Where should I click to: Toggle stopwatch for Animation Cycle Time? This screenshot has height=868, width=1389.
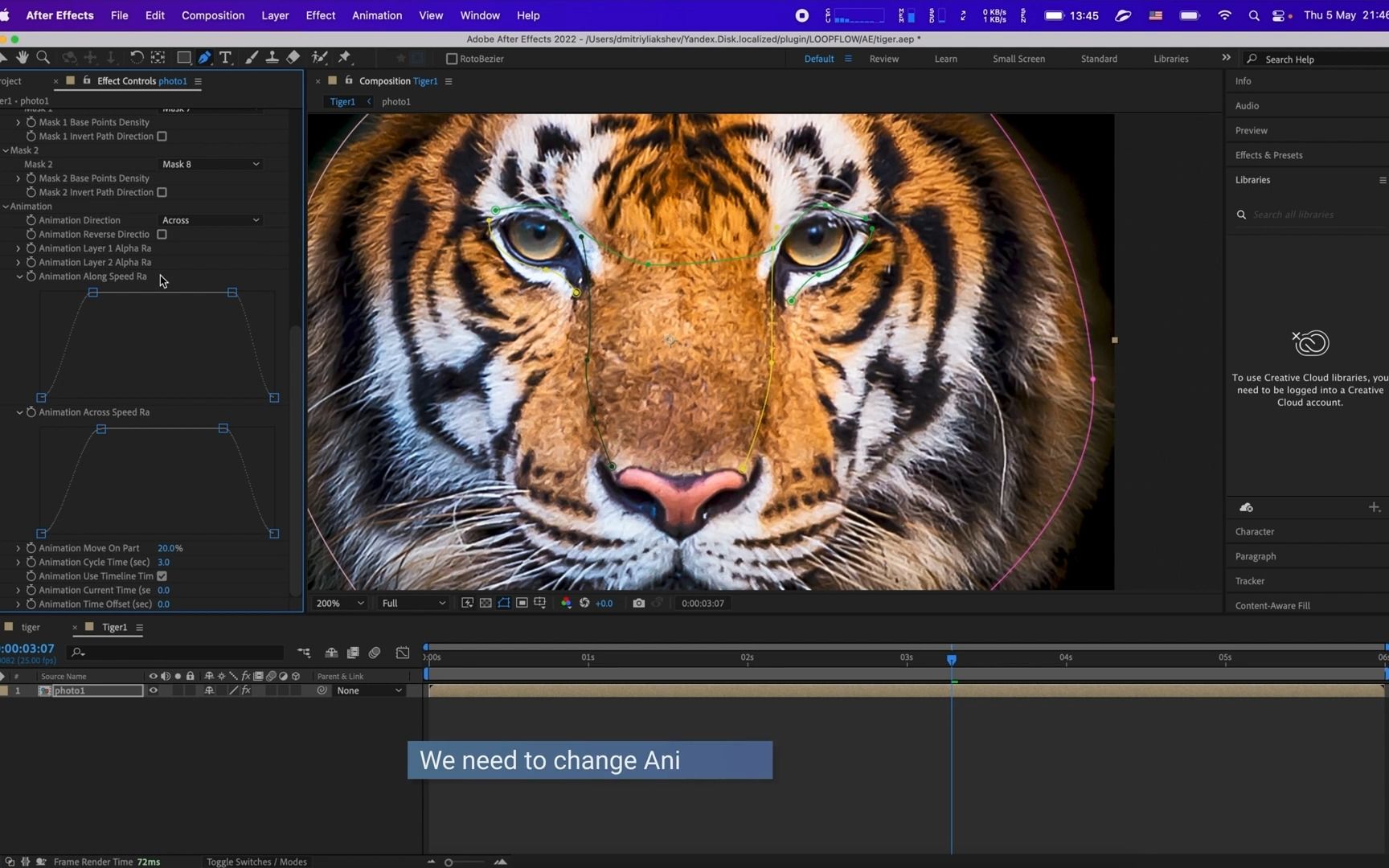(x=31, y=562)
